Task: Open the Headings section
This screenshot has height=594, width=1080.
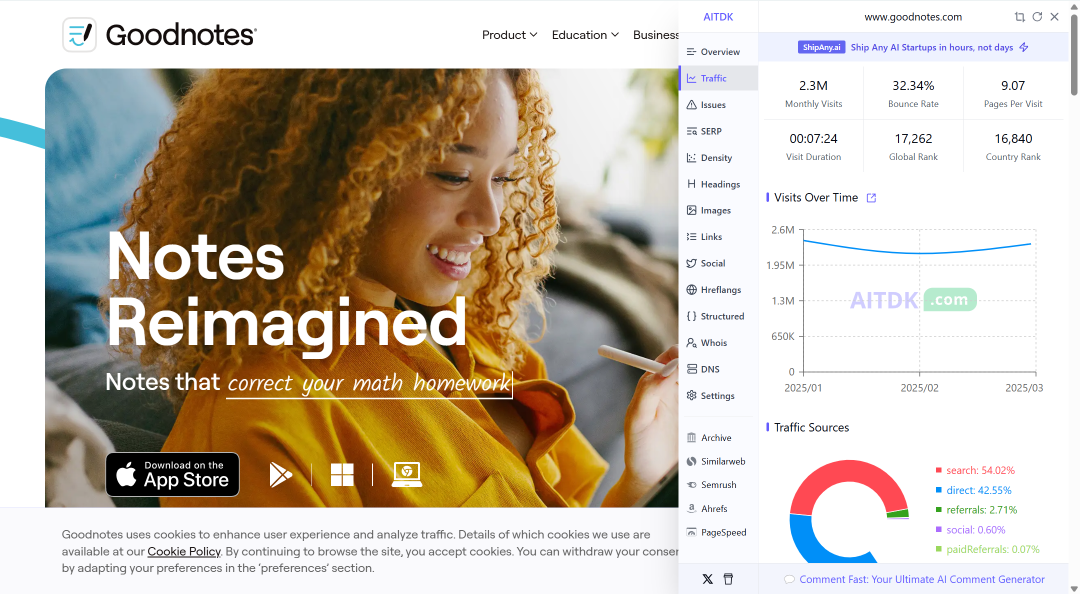Action: (718, 184)
